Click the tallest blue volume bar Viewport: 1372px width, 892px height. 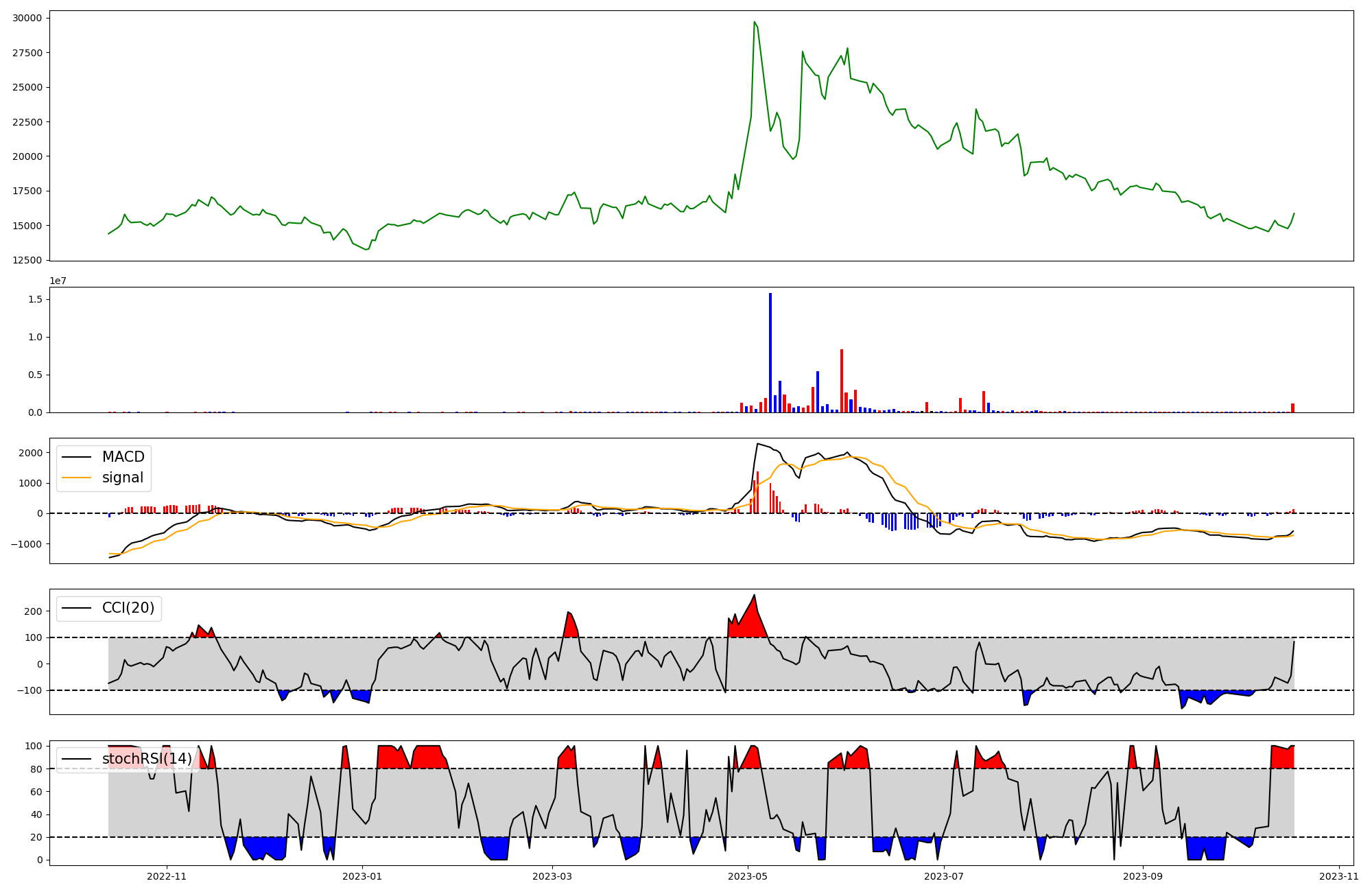(770, 353)
